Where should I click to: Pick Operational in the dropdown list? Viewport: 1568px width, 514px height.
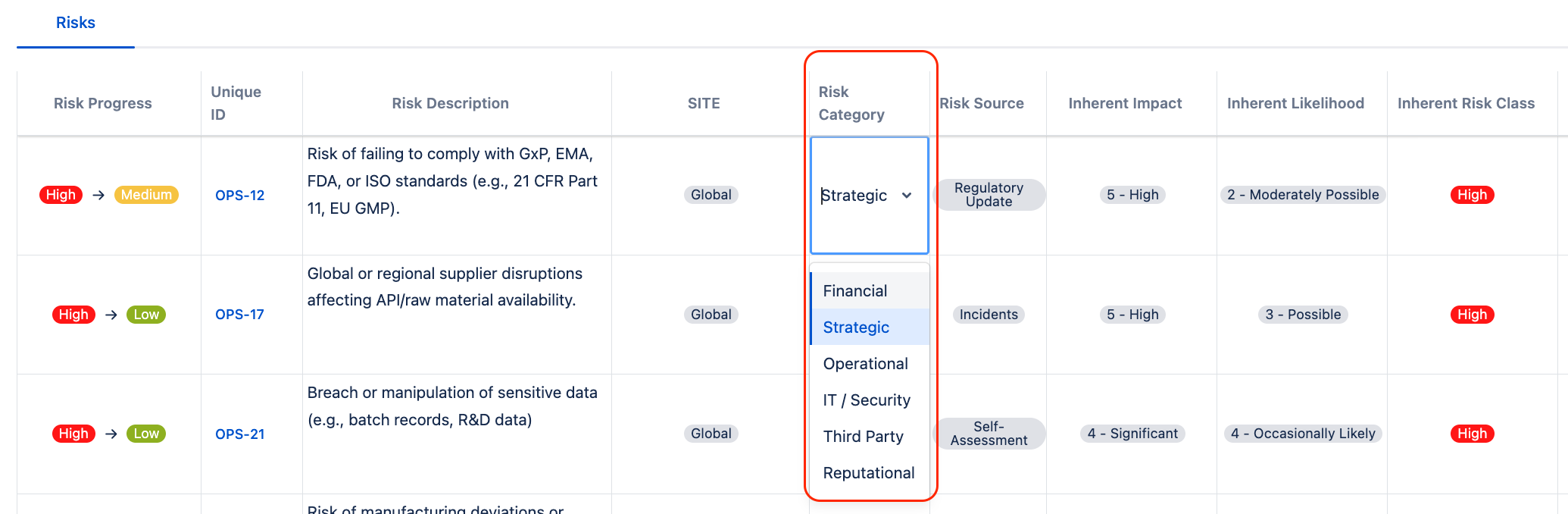(x=865, y=364)
